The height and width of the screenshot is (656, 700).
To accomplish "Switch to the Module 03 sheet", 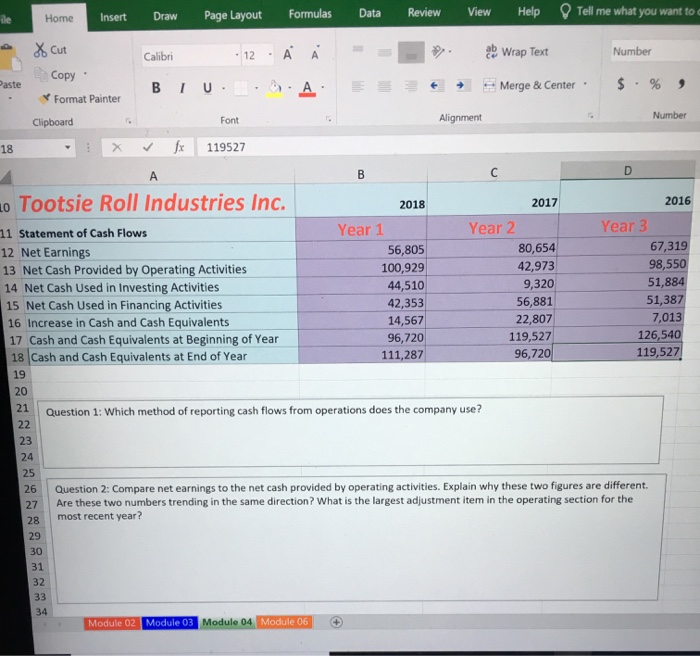I will tap(170, 623).
